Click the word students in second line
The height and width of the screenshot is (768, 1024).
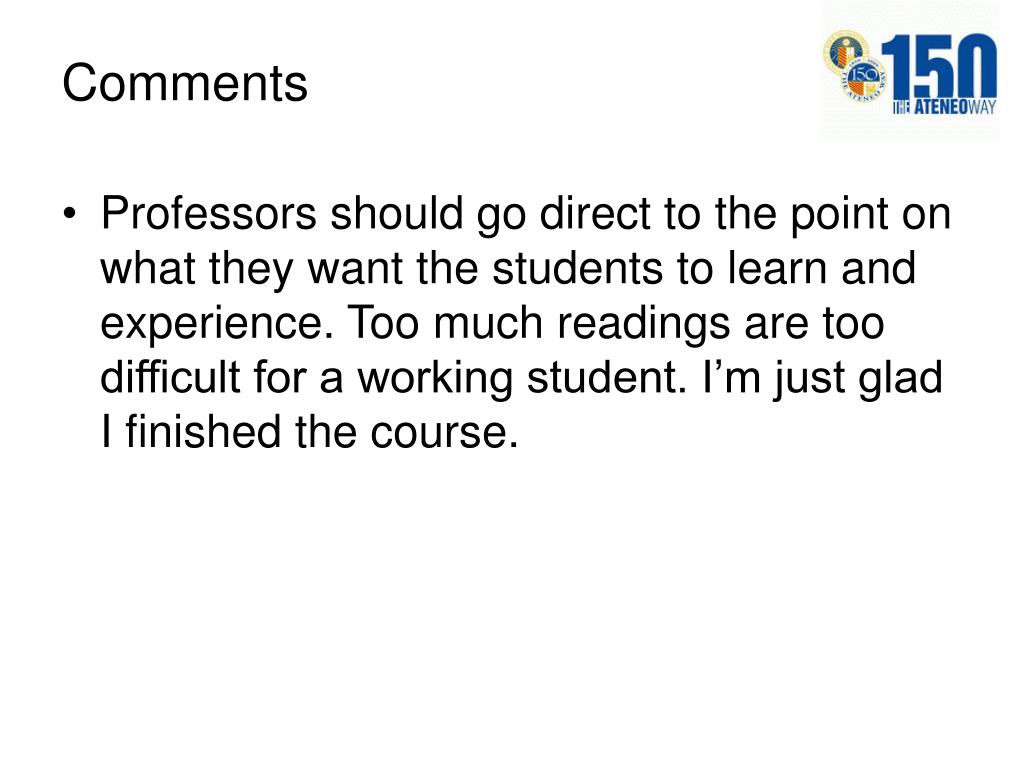coord(577,268)
